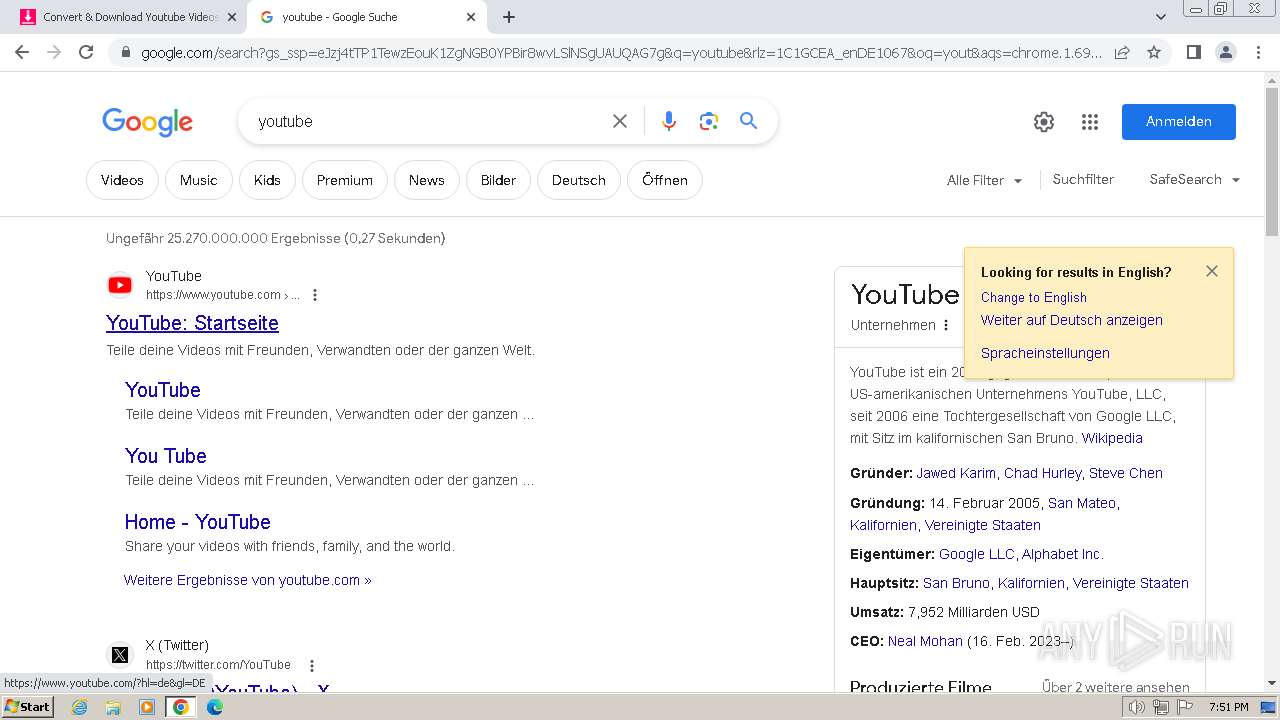Image resolution: width=1280 pixels, height=720 pixels.
Task: Click the Anmelden sign-in button
Action: 1178,122
